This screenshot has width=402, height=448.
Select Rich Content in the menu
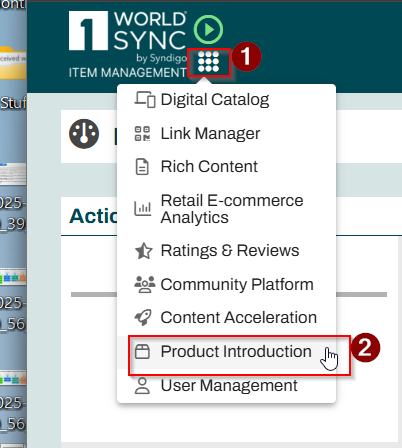pos(226,166)
